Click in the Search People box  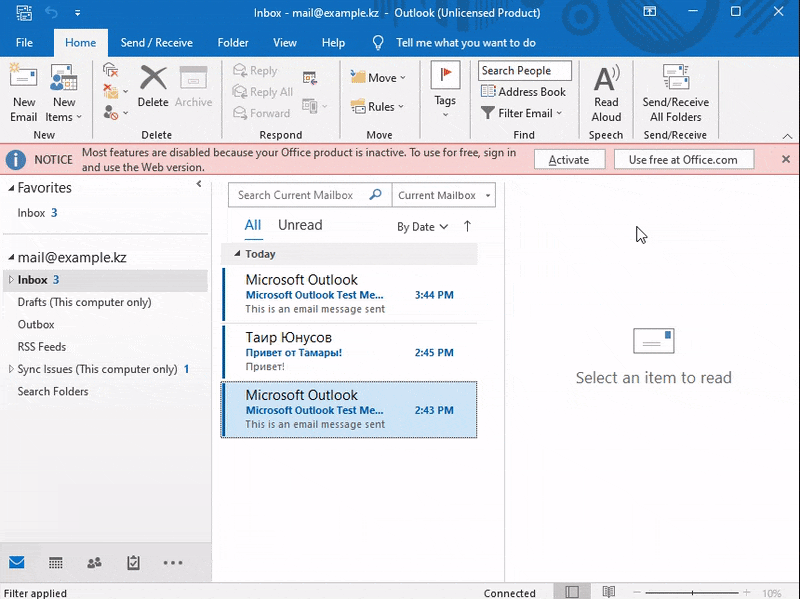point(524,70)
